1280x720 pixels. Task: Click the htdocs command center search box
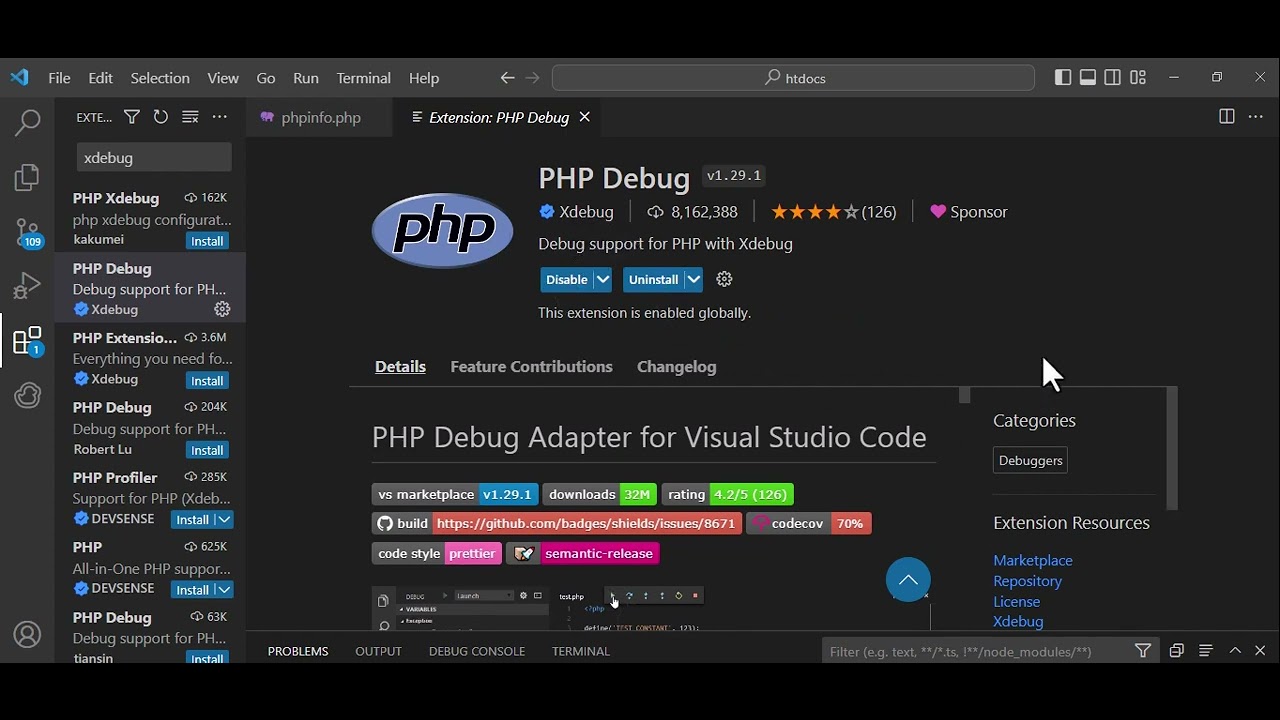(x=793, y=78)
